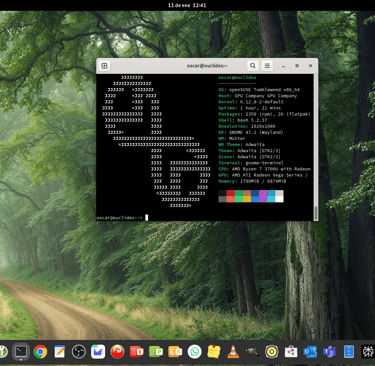
Task: Click the bright green swatch in the bottom row
Action: point(239,199)
